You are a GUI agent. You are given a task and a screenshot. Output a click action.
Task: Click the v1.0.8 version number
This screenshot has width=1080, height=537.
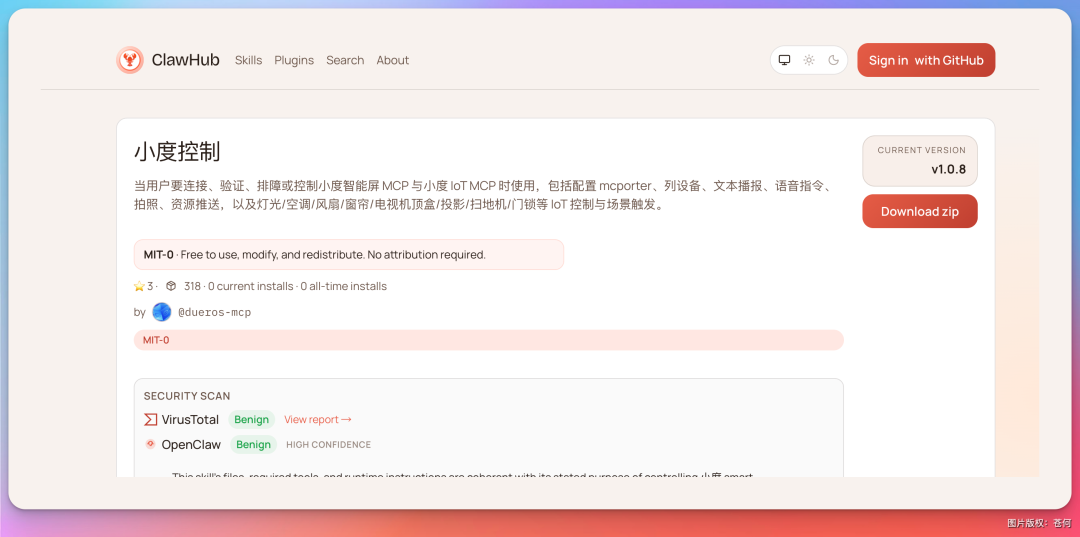click(x=948, y=169)
